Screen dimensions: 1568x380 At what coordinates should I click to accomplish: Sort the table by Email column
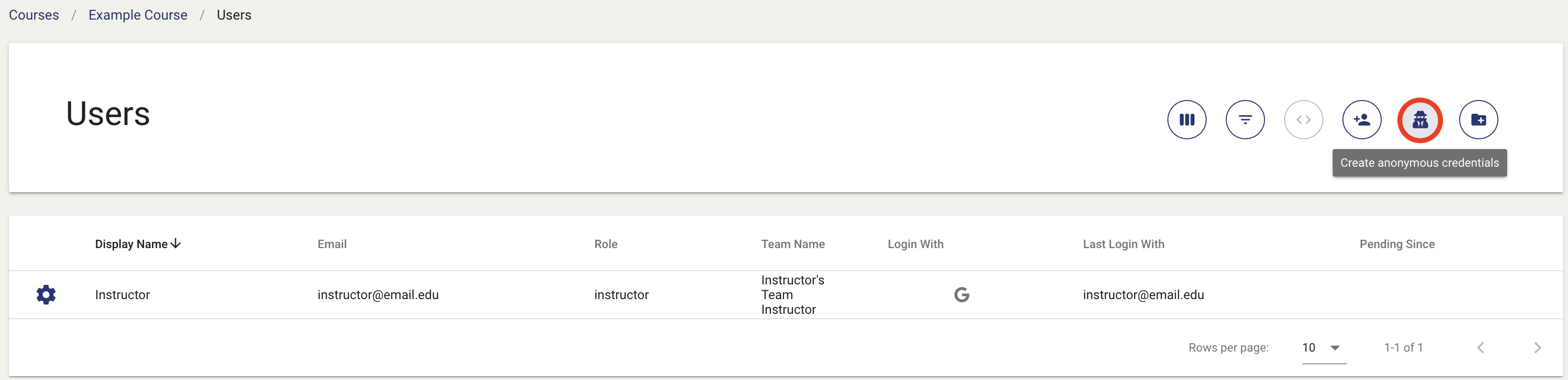point(332,244)
